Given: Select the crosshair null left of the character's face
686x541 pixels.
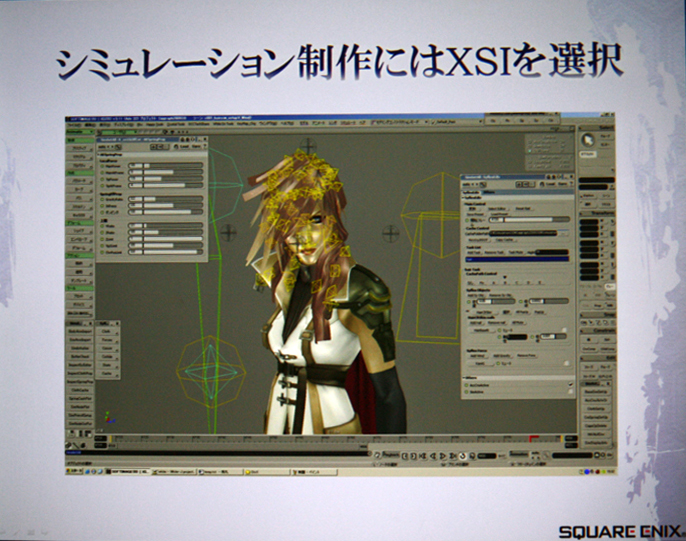Looking at the screenshot, I should (x=228, y=233).
